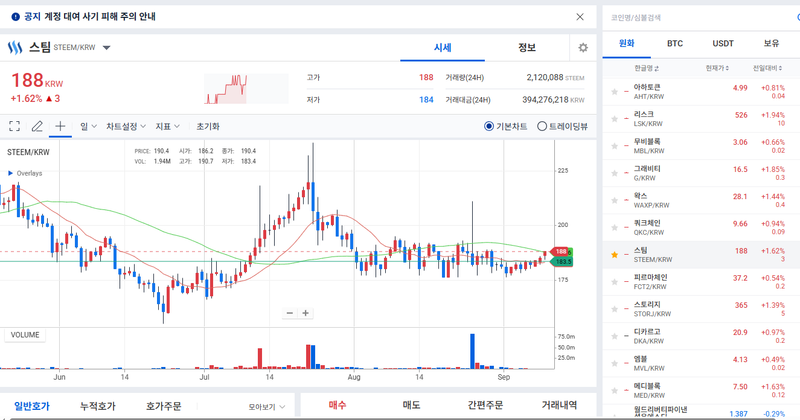Screen dimensions: 800x420
Task: Select the BTC market tab
Action: [x=674, y=43]
